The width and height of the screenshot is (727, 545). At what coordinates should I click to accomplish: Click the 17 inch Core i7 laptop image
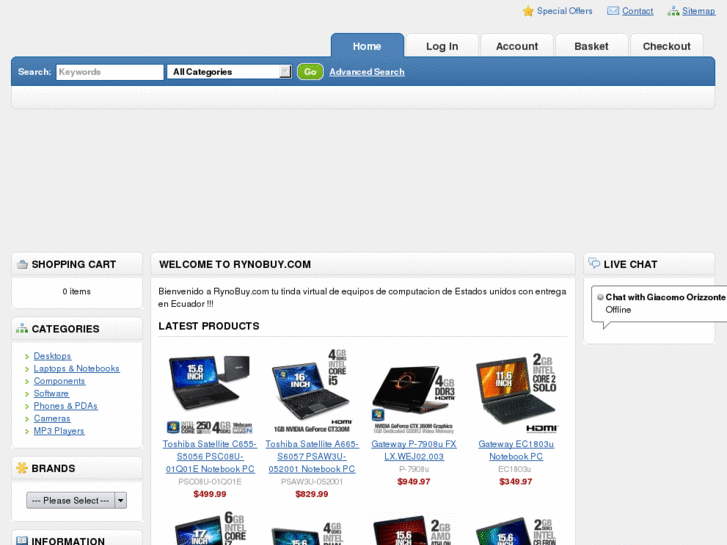point(210,528)
